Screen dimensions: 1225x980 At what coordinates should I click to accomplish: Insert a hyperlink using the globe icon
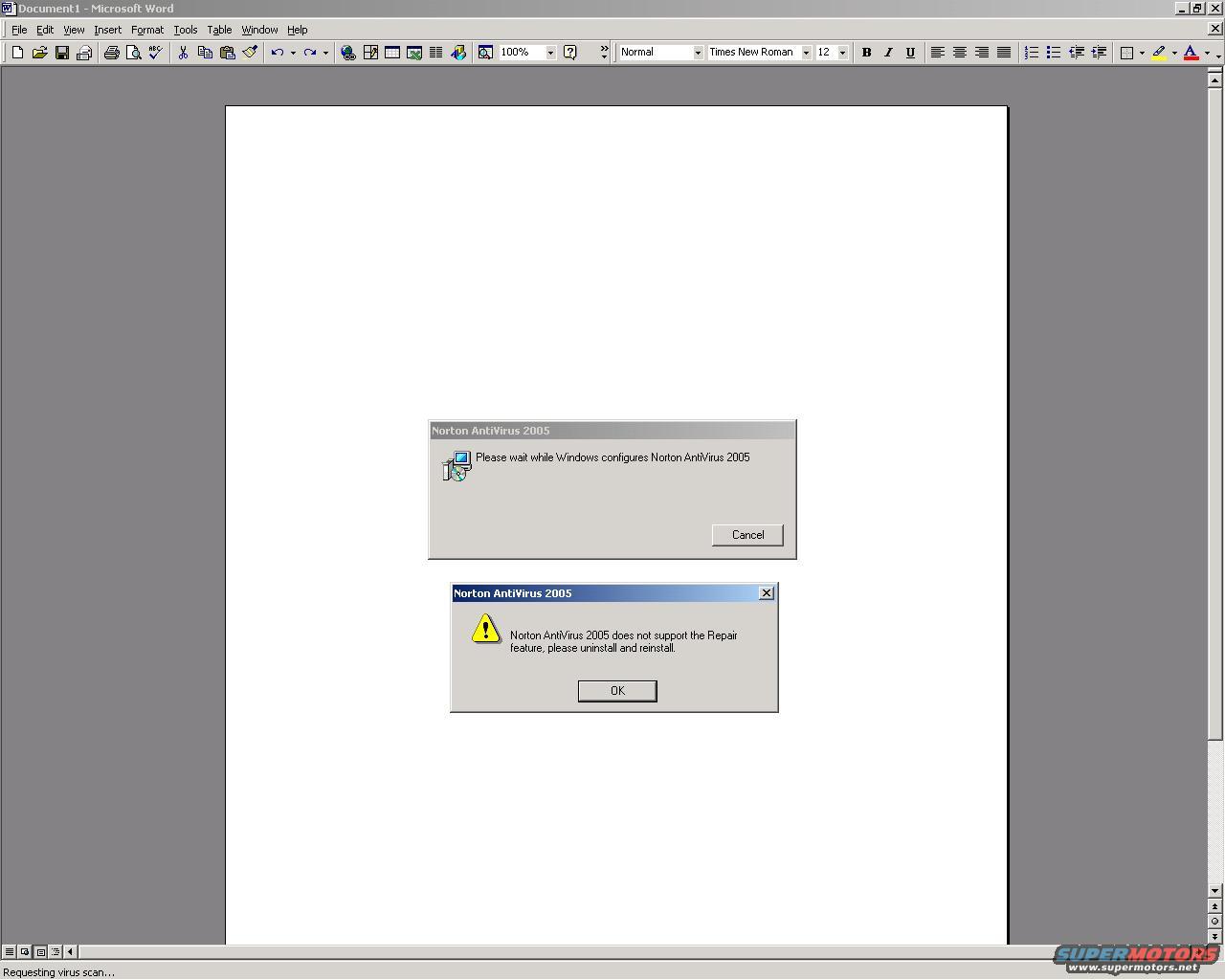348,53
